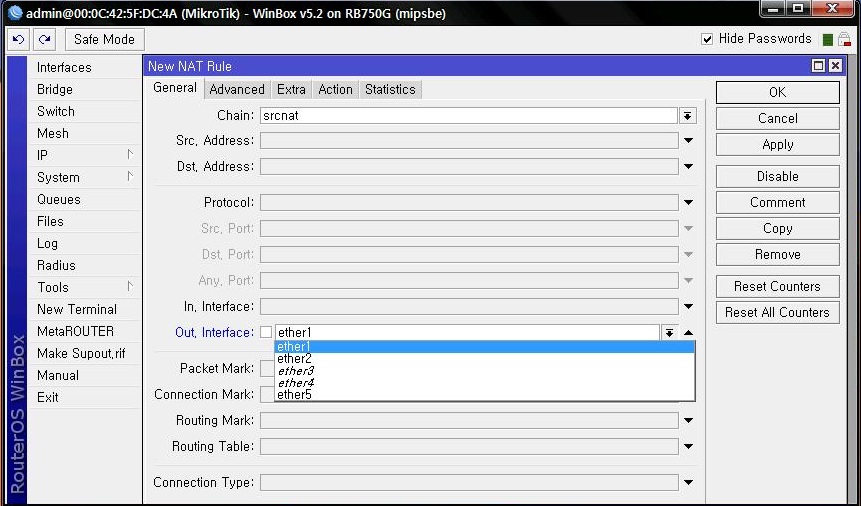Click the Out. Interface dropdown button
This screenshot has height=506, width=861.
[669, 332]
